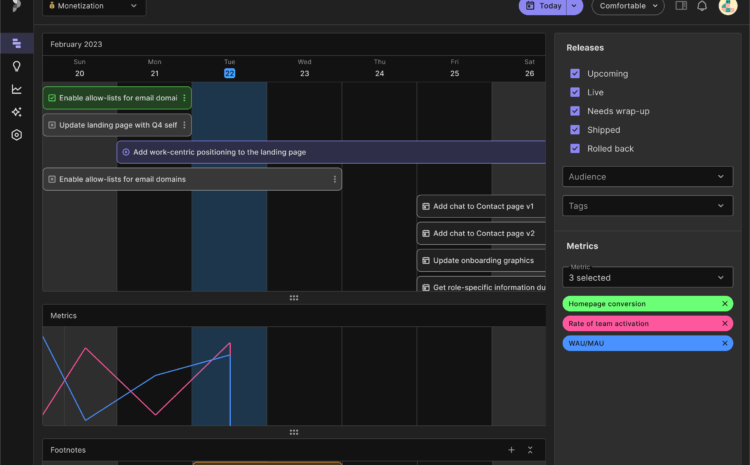This screenshot has height=465, width=750.
Task: Click the Footnotes section title
Action: (68, 450)
